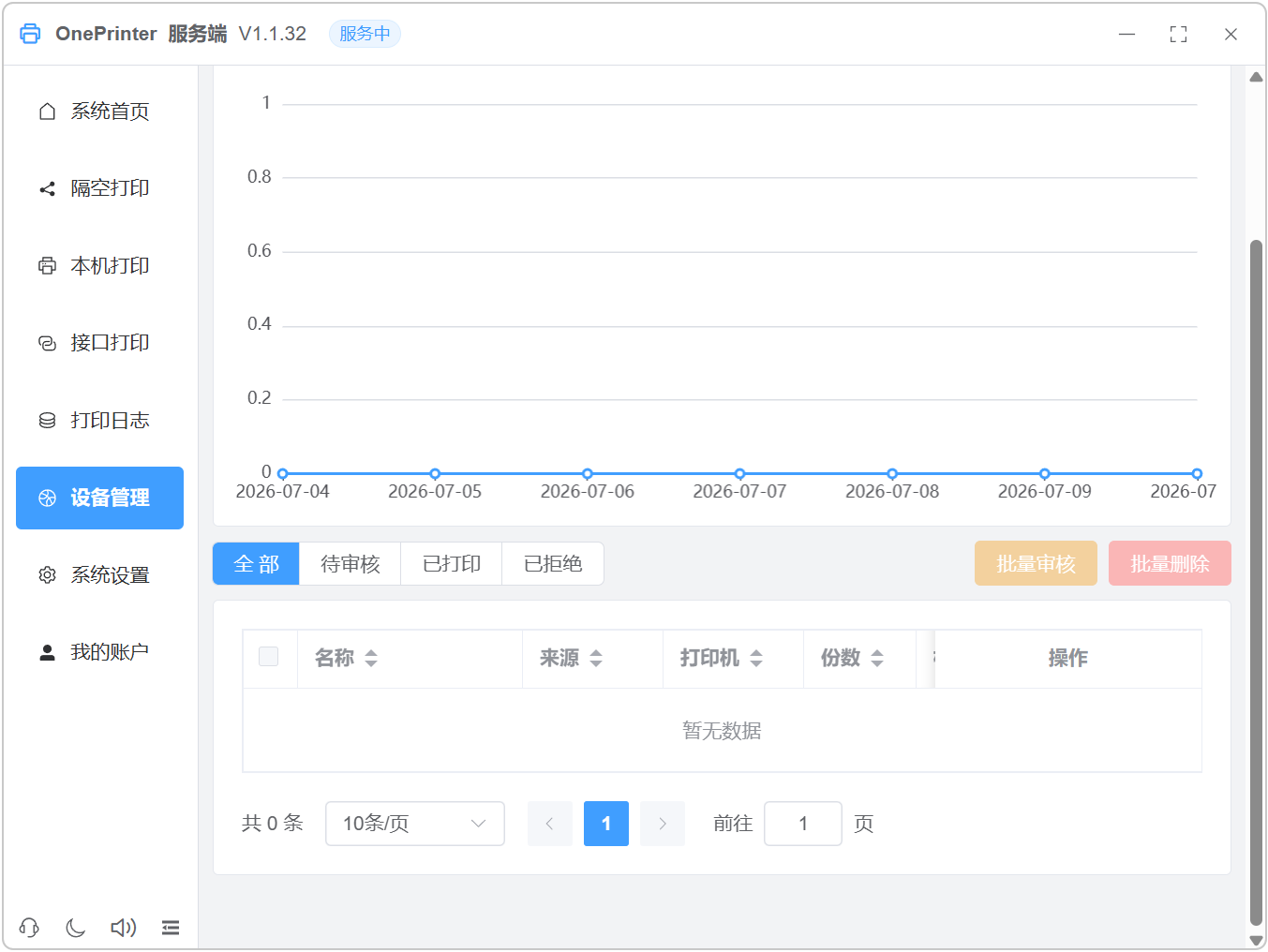Viewport: 1268px width, 952px height.
Task: Click the chart data point for 2026-07-07
Action: 740,474
